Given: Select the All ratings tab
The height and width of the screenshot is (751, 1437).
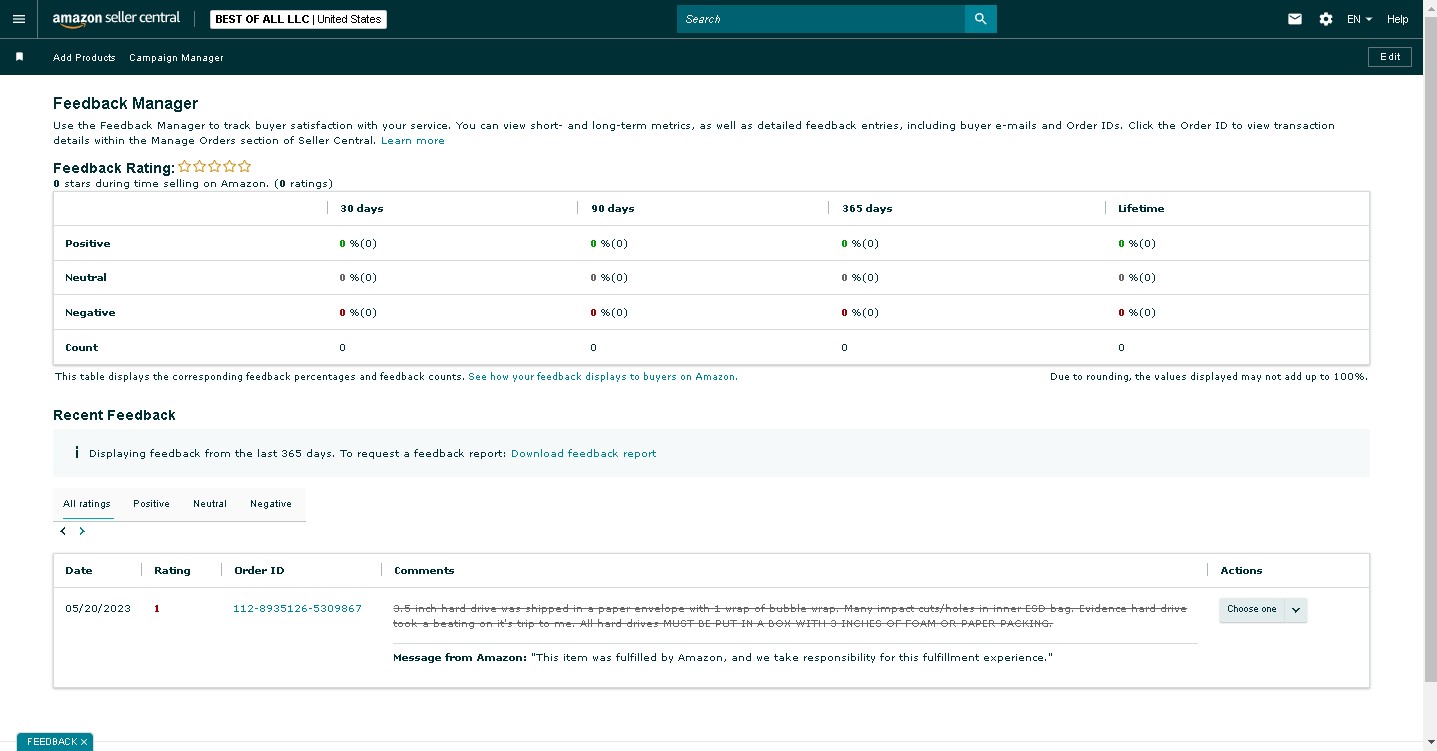Looking at the screenshot, I should coord(87,504).
